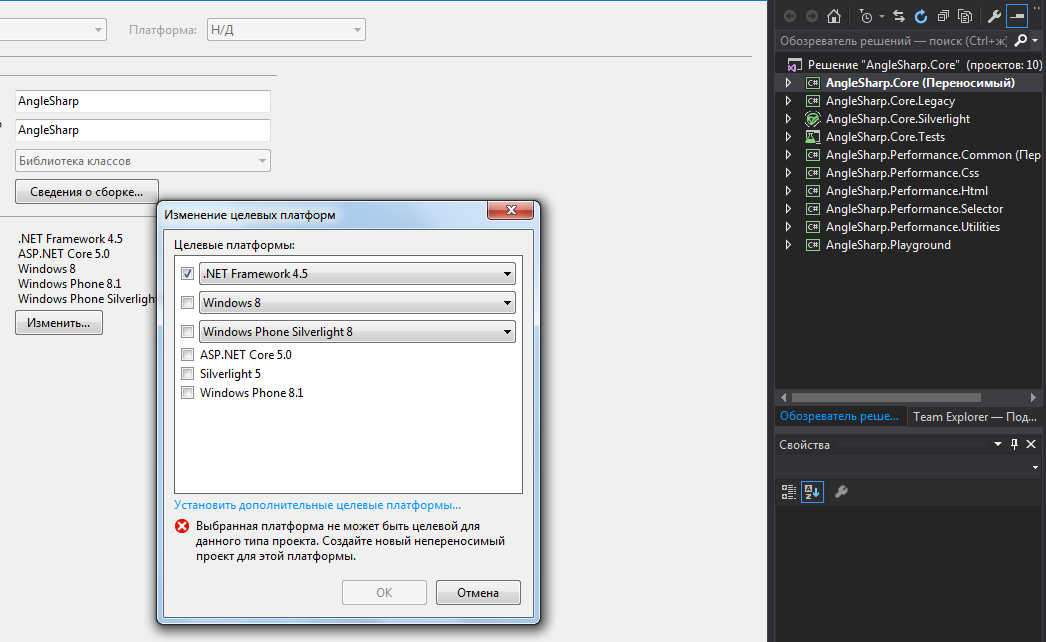Open toolbar overflow chevron in Solution Explorer
Image resolution: width=1046 pixels, height=642 pixels.
(1037, 8)
